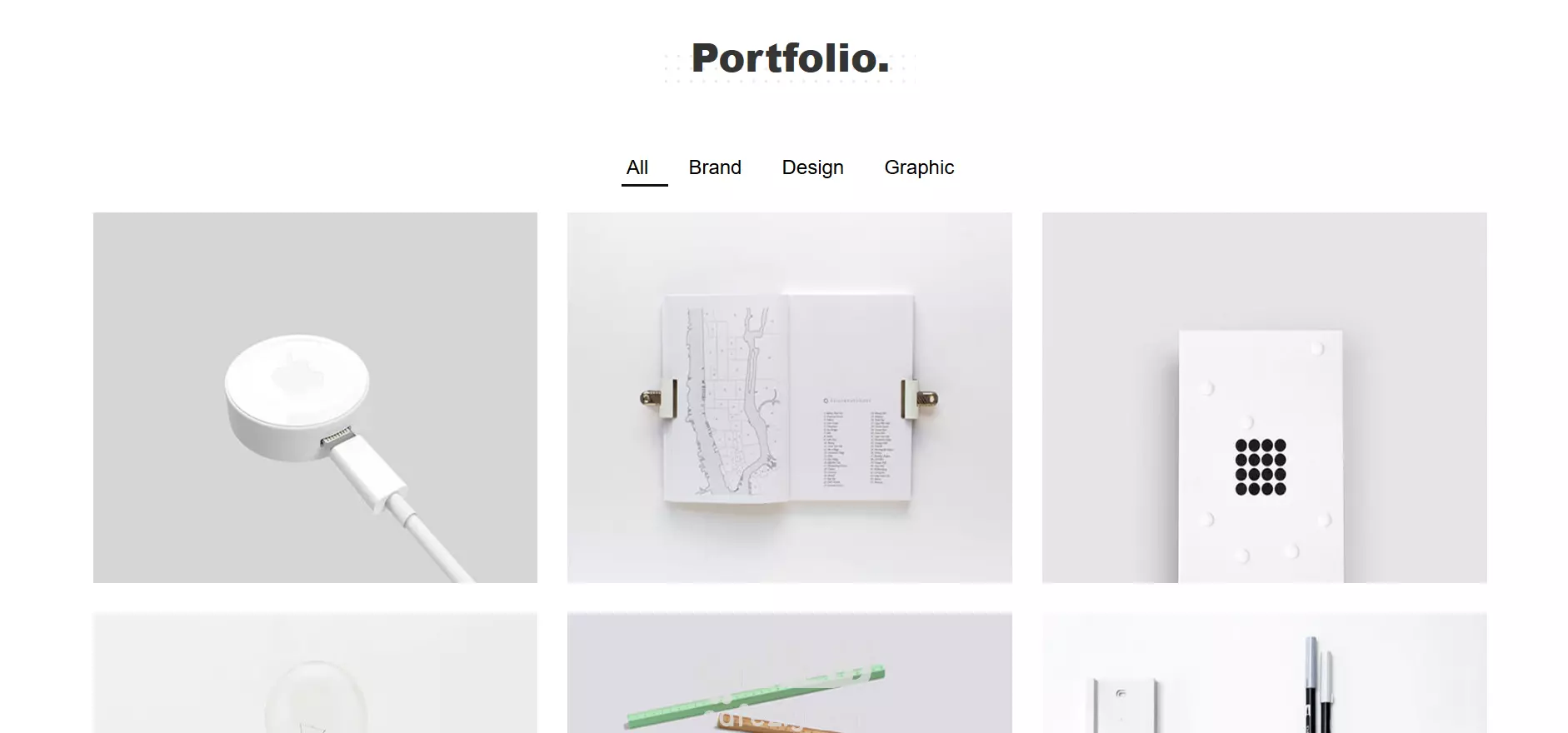Open the green pencil portfolio item
The image size is (1568, 733).
790,673
